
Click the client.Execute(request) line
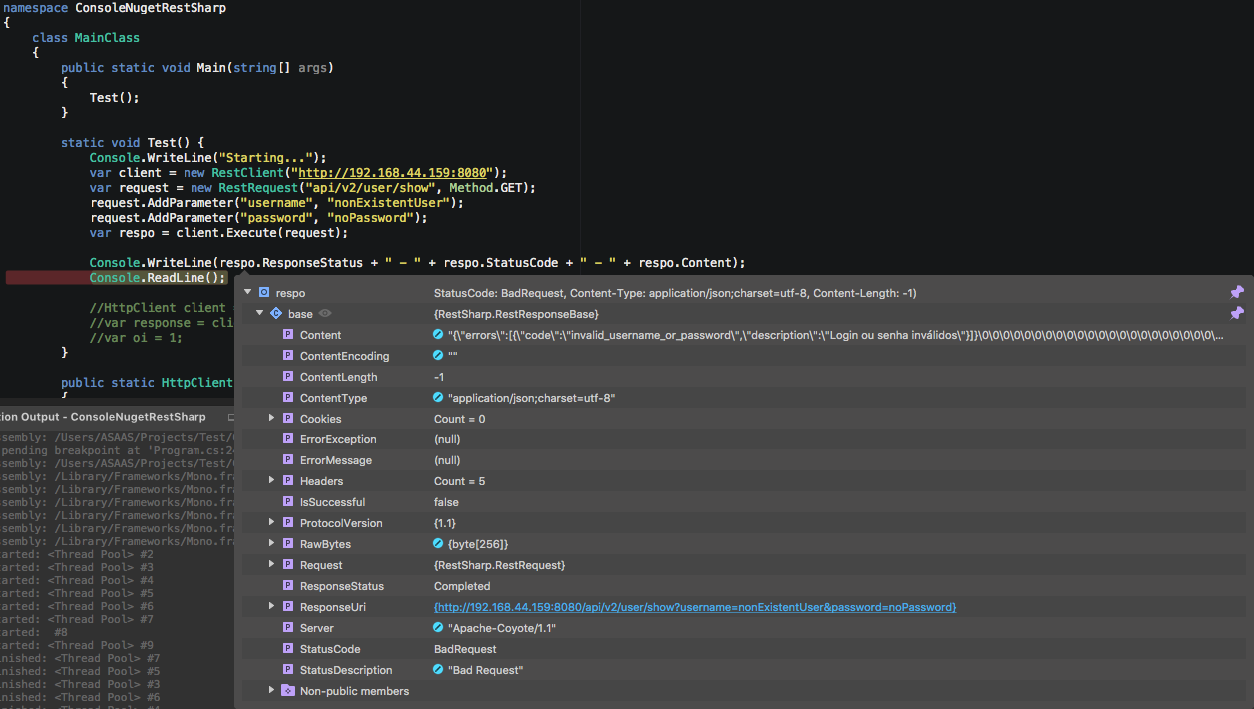[218, 232]
